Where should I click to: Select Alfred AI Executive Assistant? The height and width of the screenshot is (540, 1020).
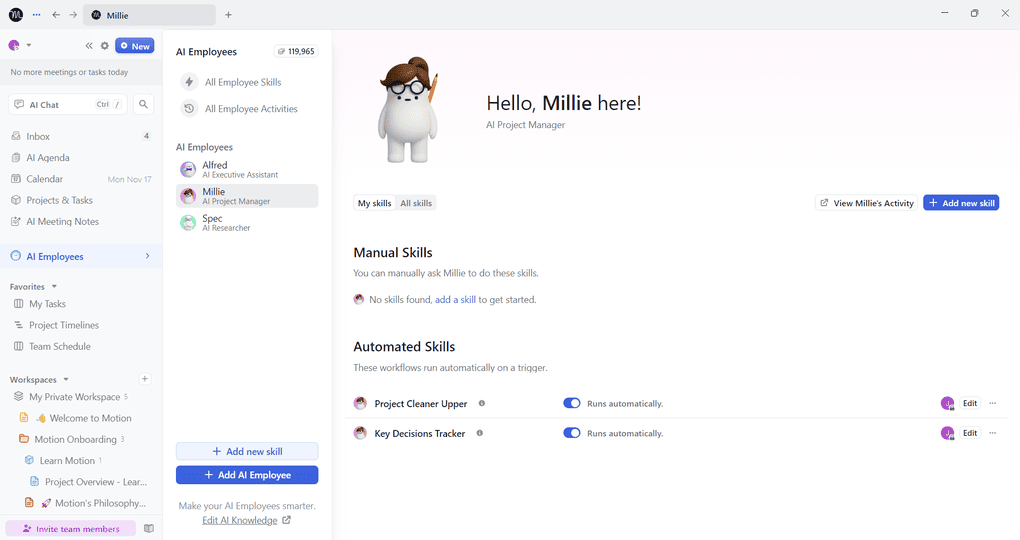247,169
